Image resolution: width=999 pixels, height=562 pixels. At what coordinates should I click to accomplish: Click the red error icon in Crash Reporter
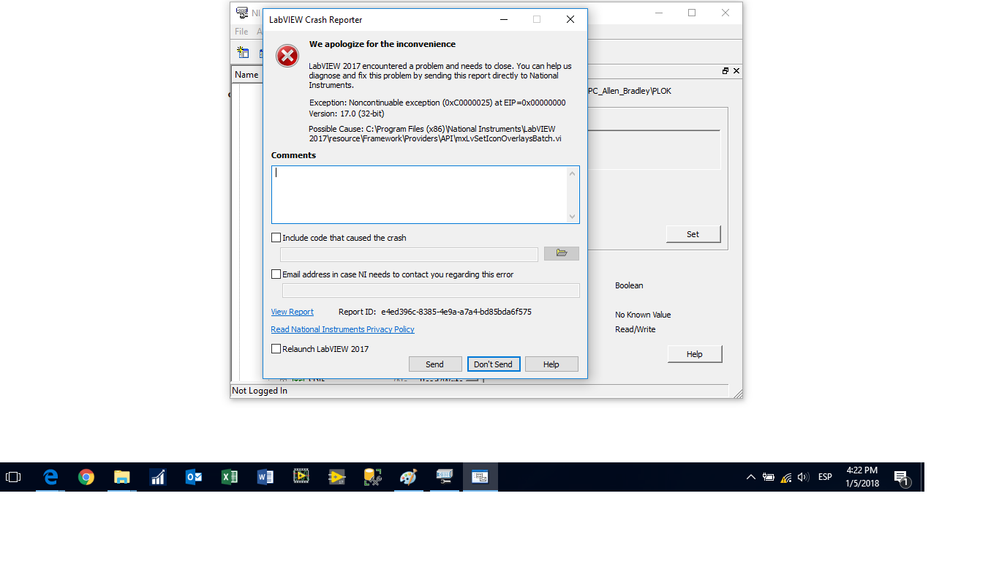(x=287, y=56)
